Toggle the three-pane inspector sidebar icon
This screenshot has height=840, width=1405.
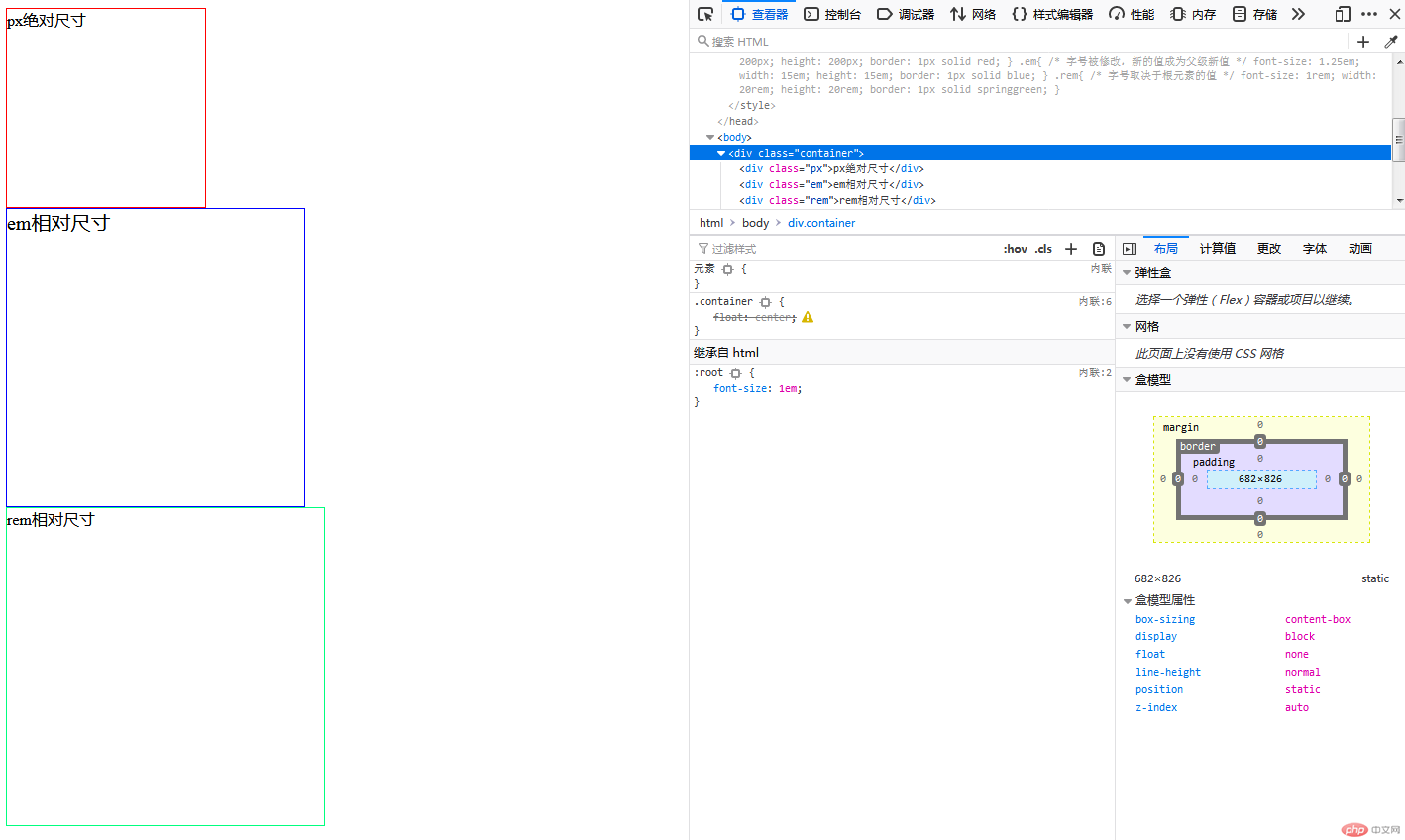pos(1130,249)
